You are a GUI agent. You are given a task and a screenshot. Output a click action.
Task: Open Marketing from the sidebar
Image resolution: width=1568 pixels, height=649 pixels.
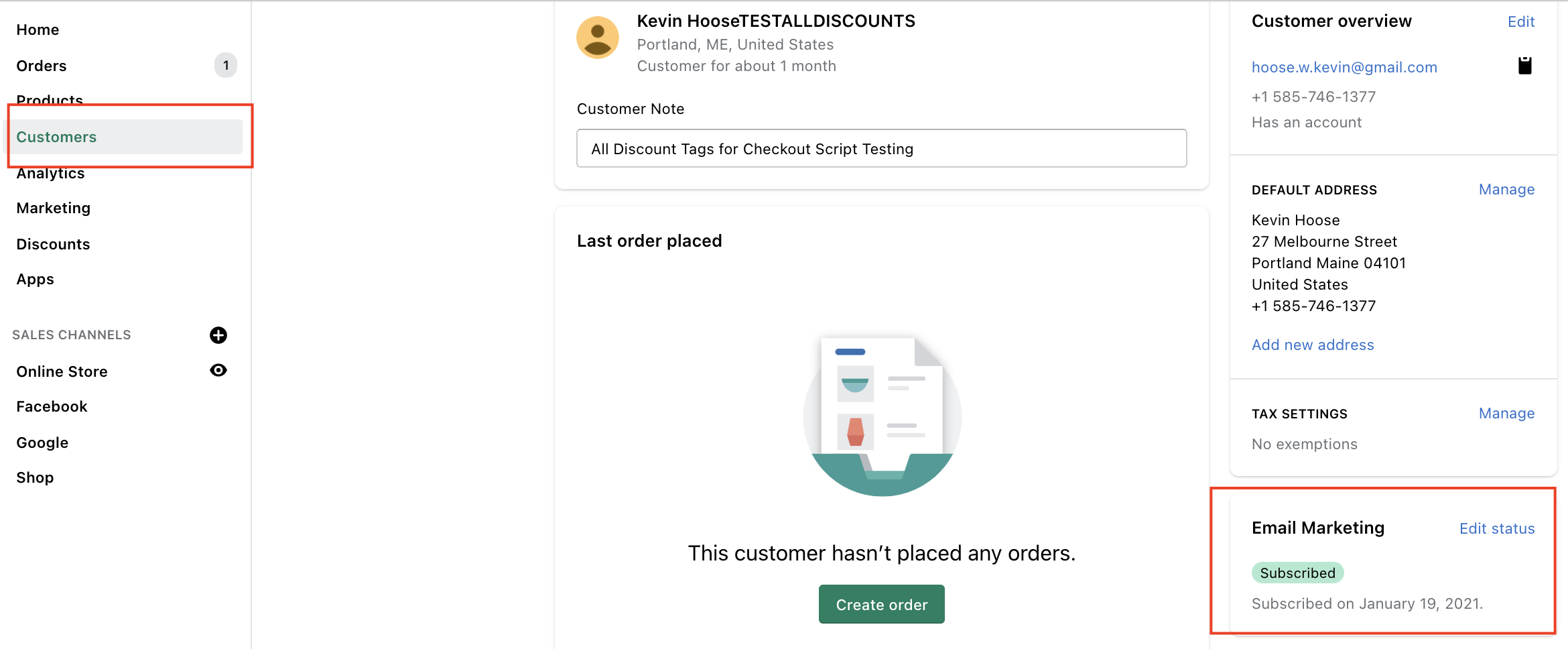[x=54, y=208]
